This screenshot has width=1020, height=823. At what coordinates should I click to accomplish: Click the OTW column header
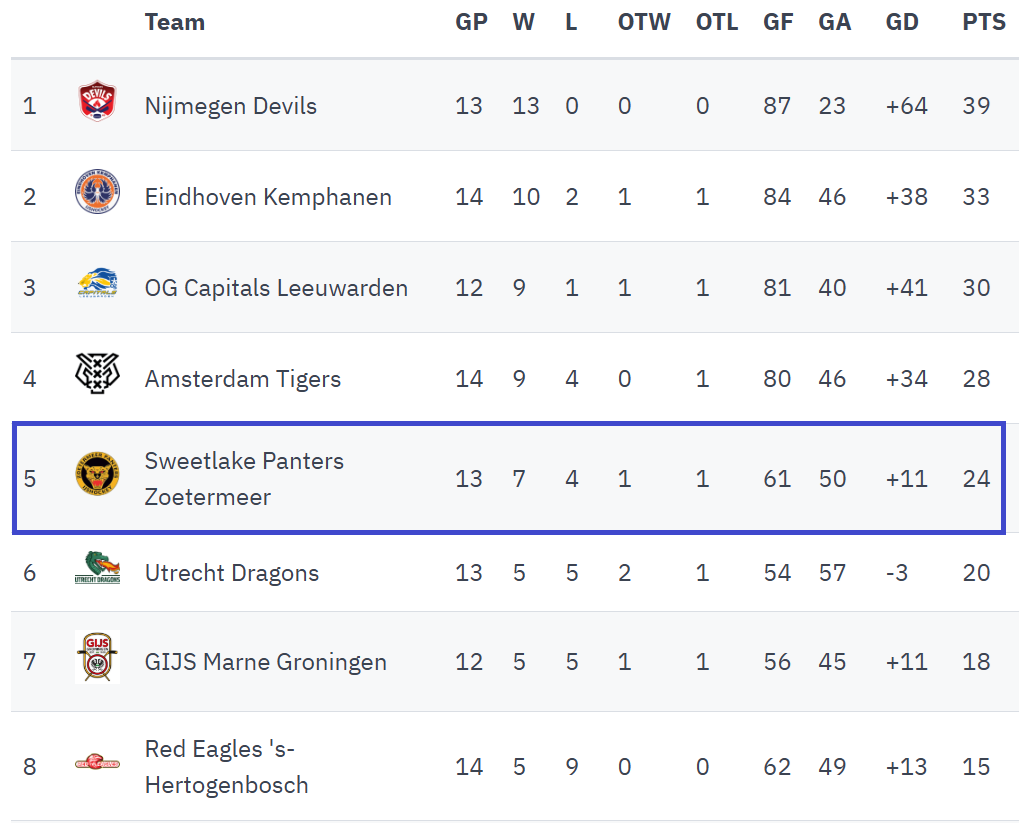[x=644, y=22]
